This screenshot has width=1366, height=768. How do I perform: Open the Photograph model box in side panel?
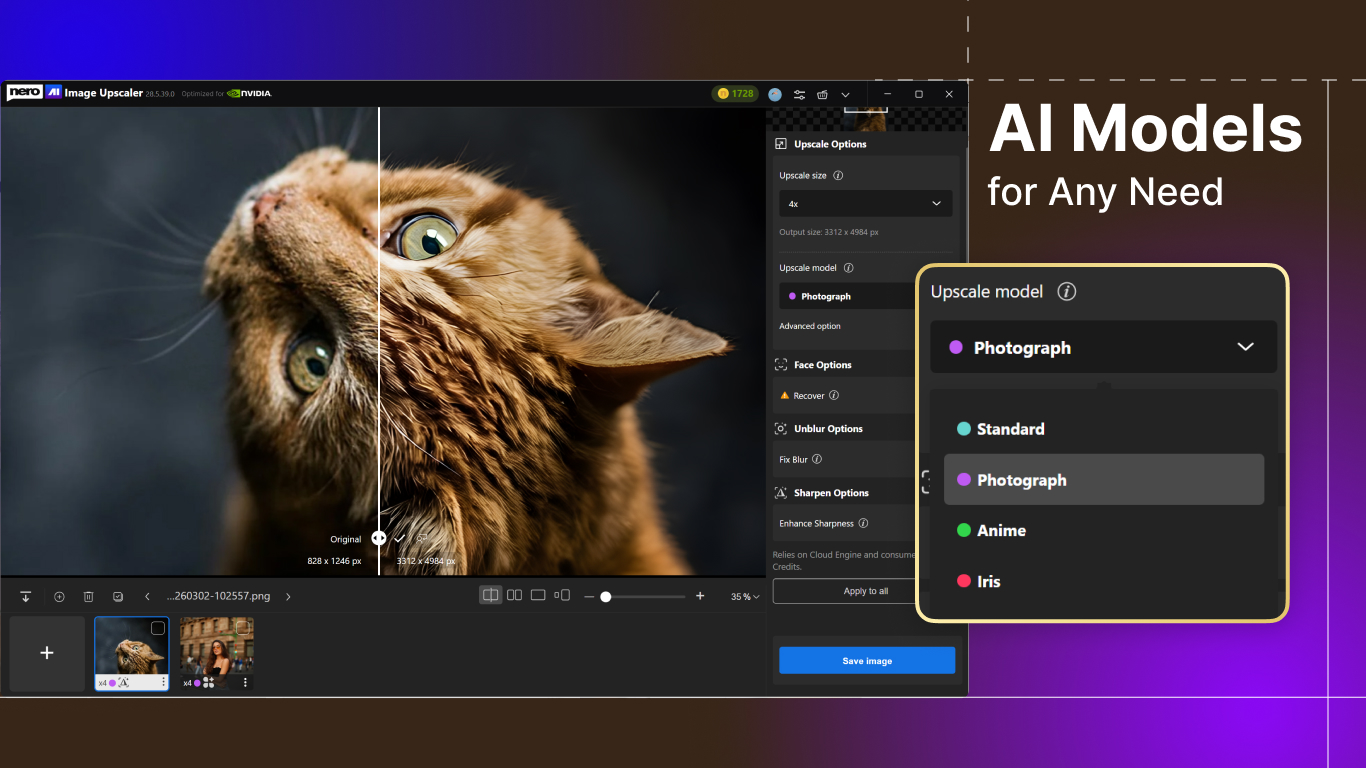[848, 296]
